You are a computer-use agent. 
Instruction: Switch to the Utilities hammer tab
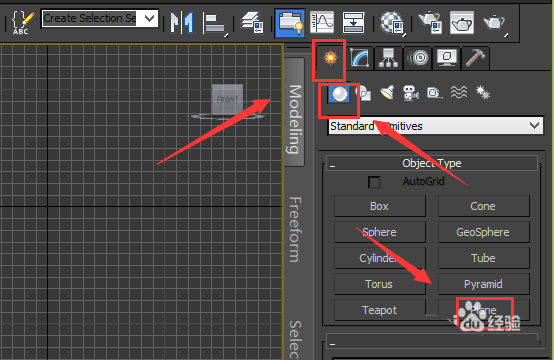476,58
